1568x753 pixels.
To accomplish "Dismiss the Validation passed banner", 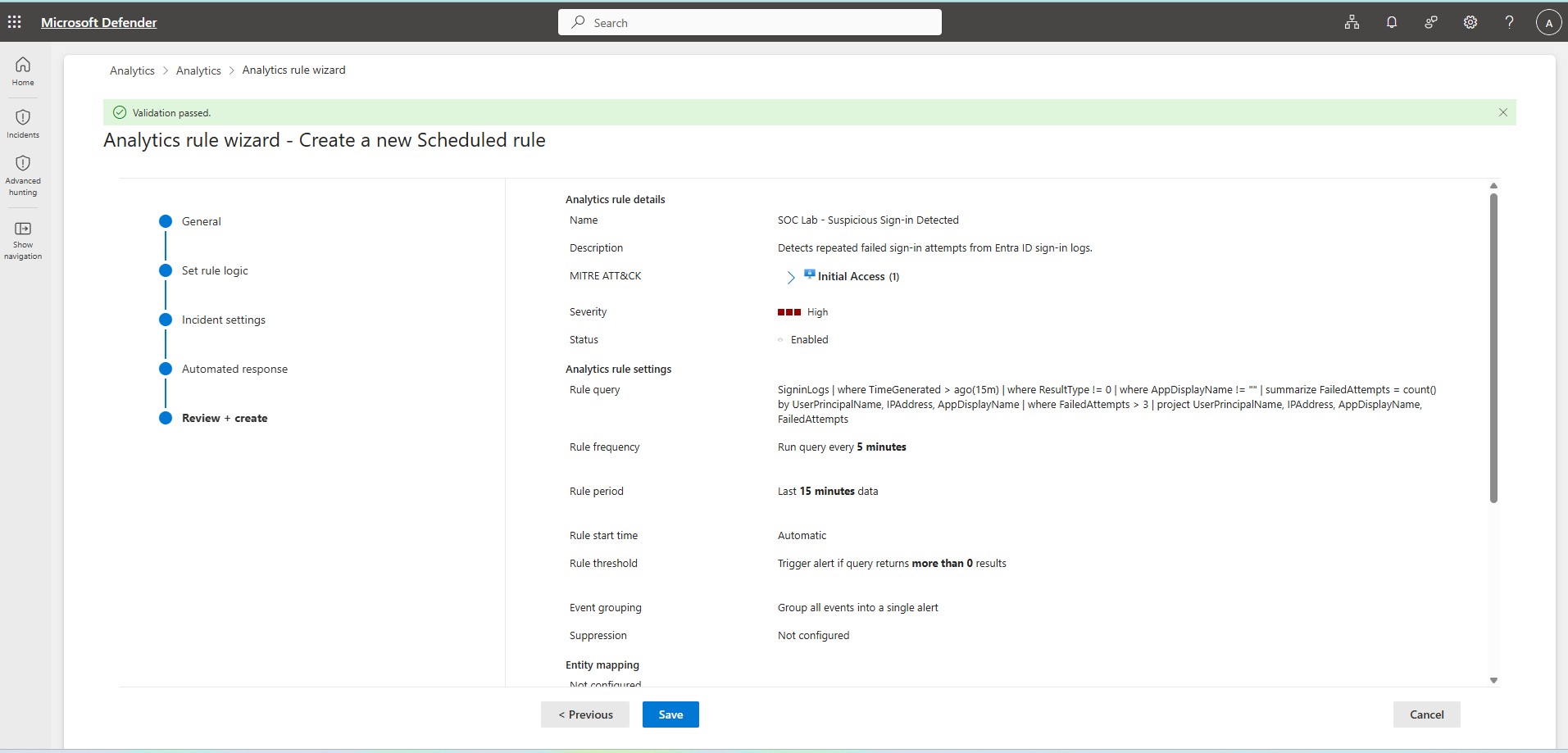I will point(1502,112).
